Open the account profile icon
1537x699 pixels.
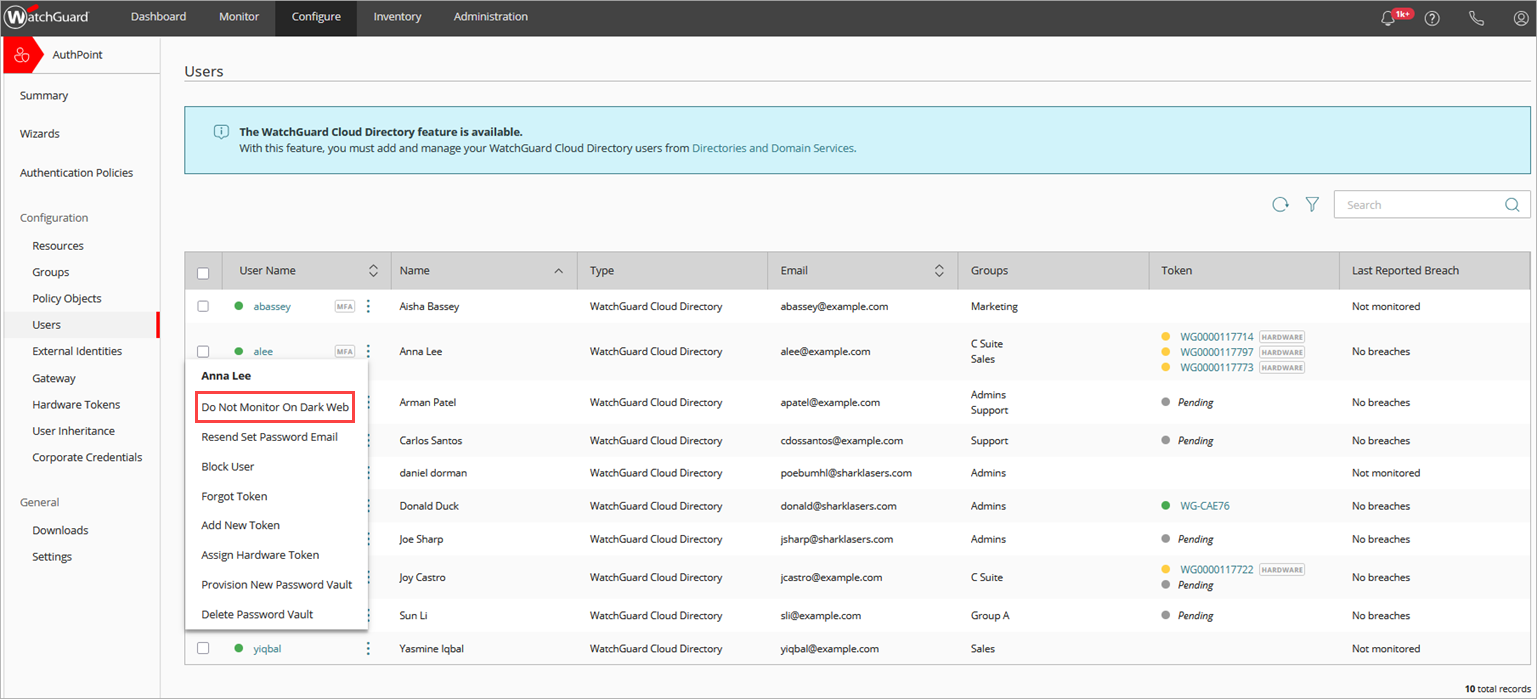[x=1521, y=17]
